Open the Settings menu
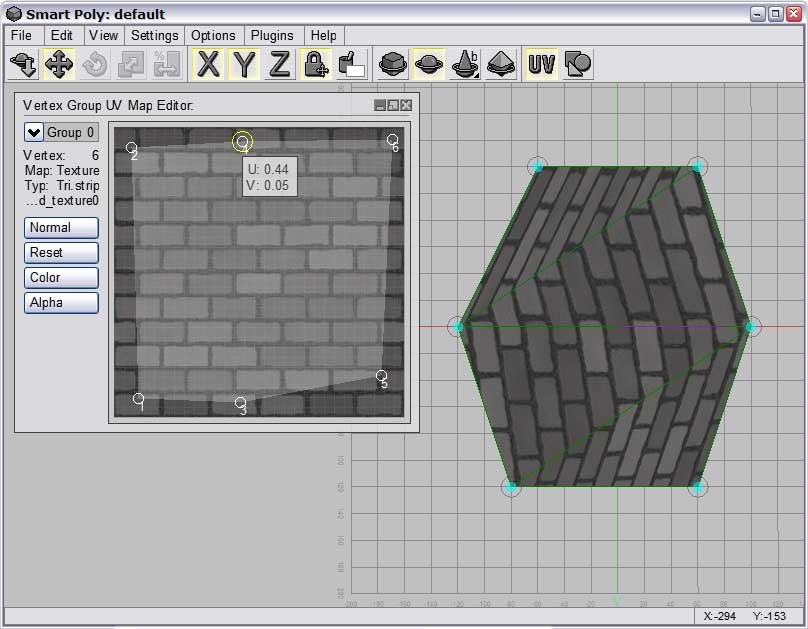Screen dimensions: 808x629 coord(154,35)
